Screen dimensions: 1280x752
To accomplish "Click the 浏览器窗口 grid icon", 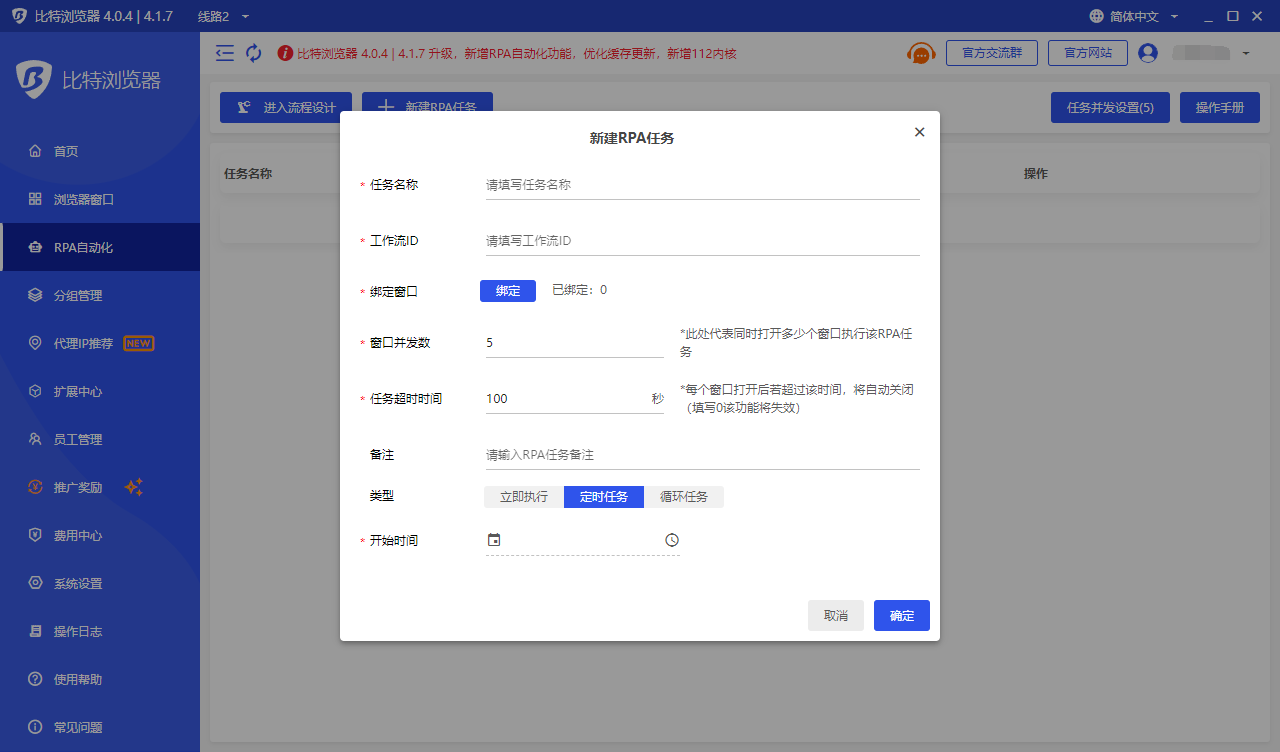I will coord(35,199).
